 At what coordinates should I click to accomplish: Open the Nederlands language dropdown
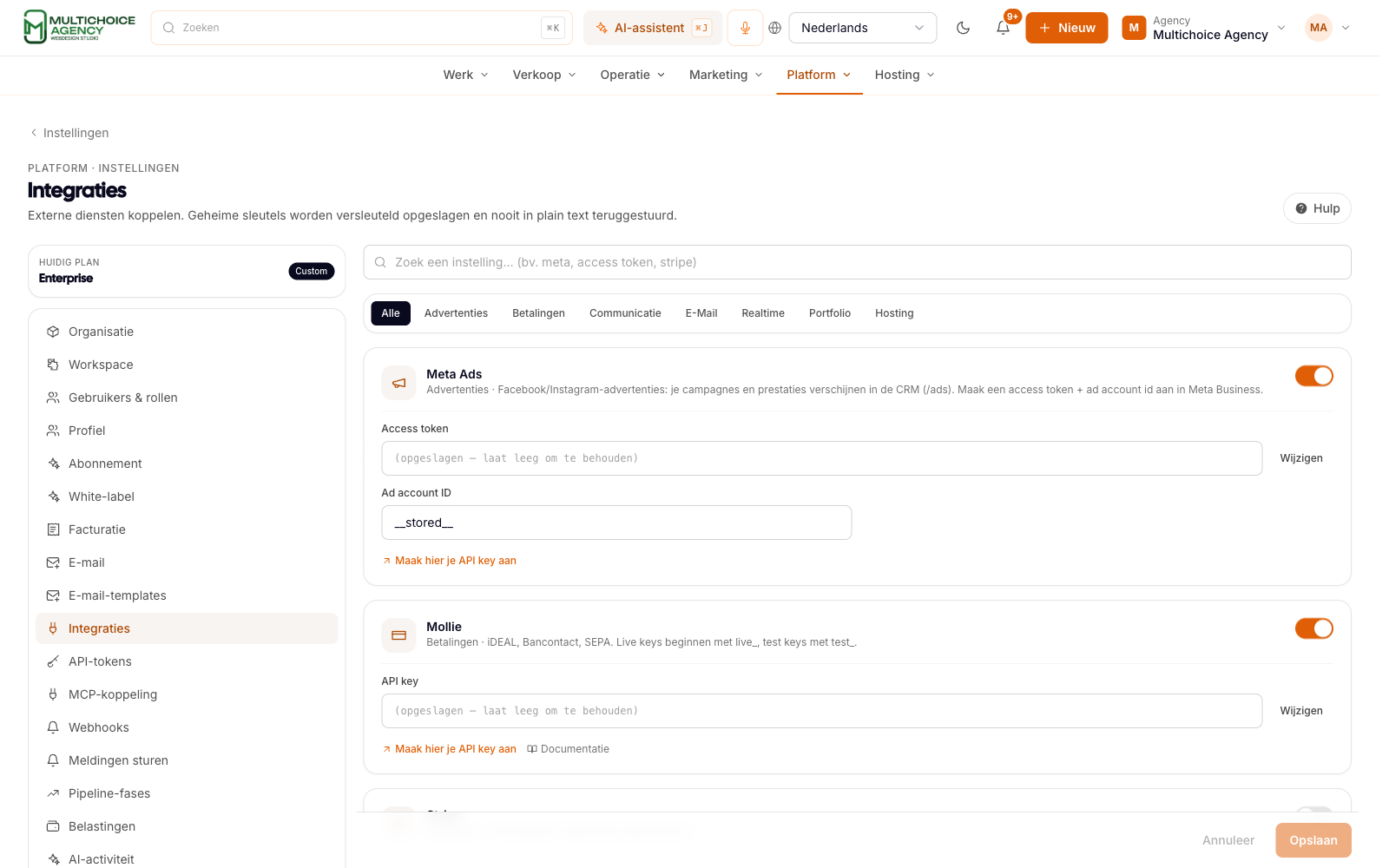pyautogui.click(x=862, y=28)
